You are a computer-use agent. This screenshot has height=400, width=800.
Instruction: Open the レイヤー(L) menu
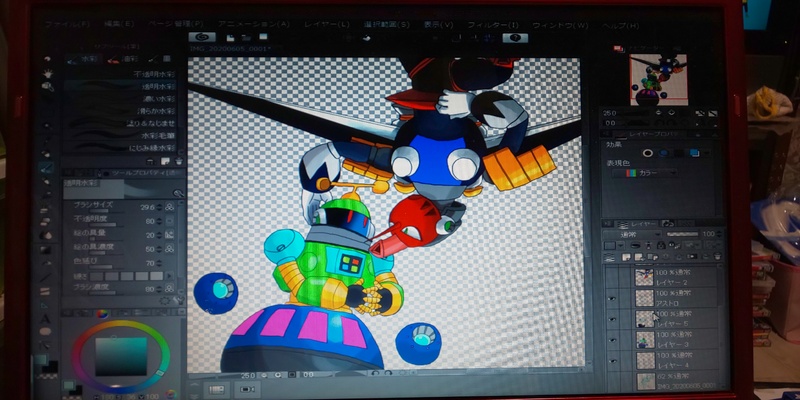point(327,24)
